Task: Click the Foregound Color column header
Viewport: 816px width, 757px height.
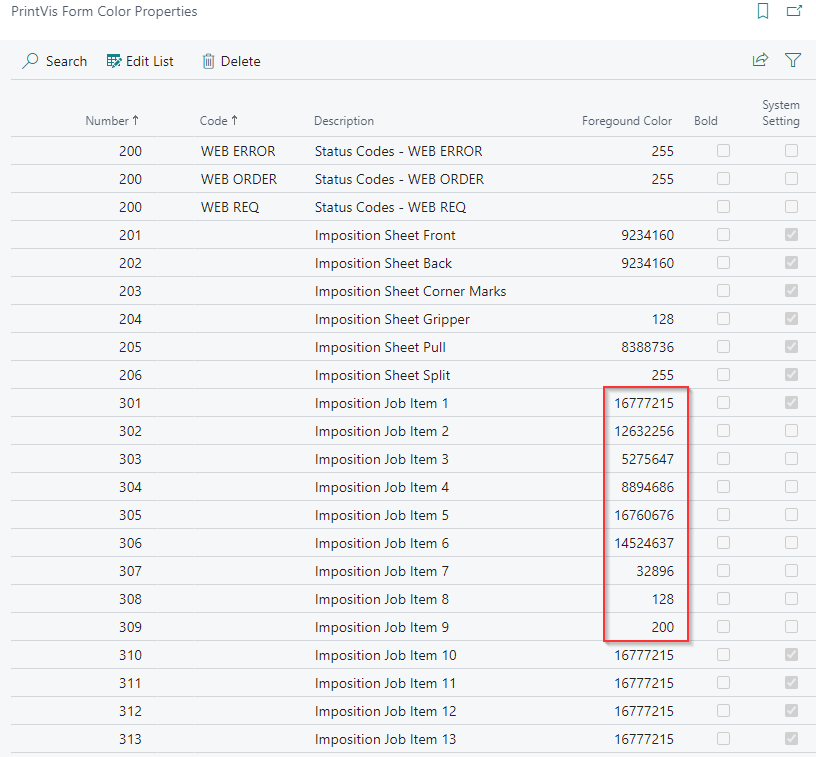Action: point(627,121)
